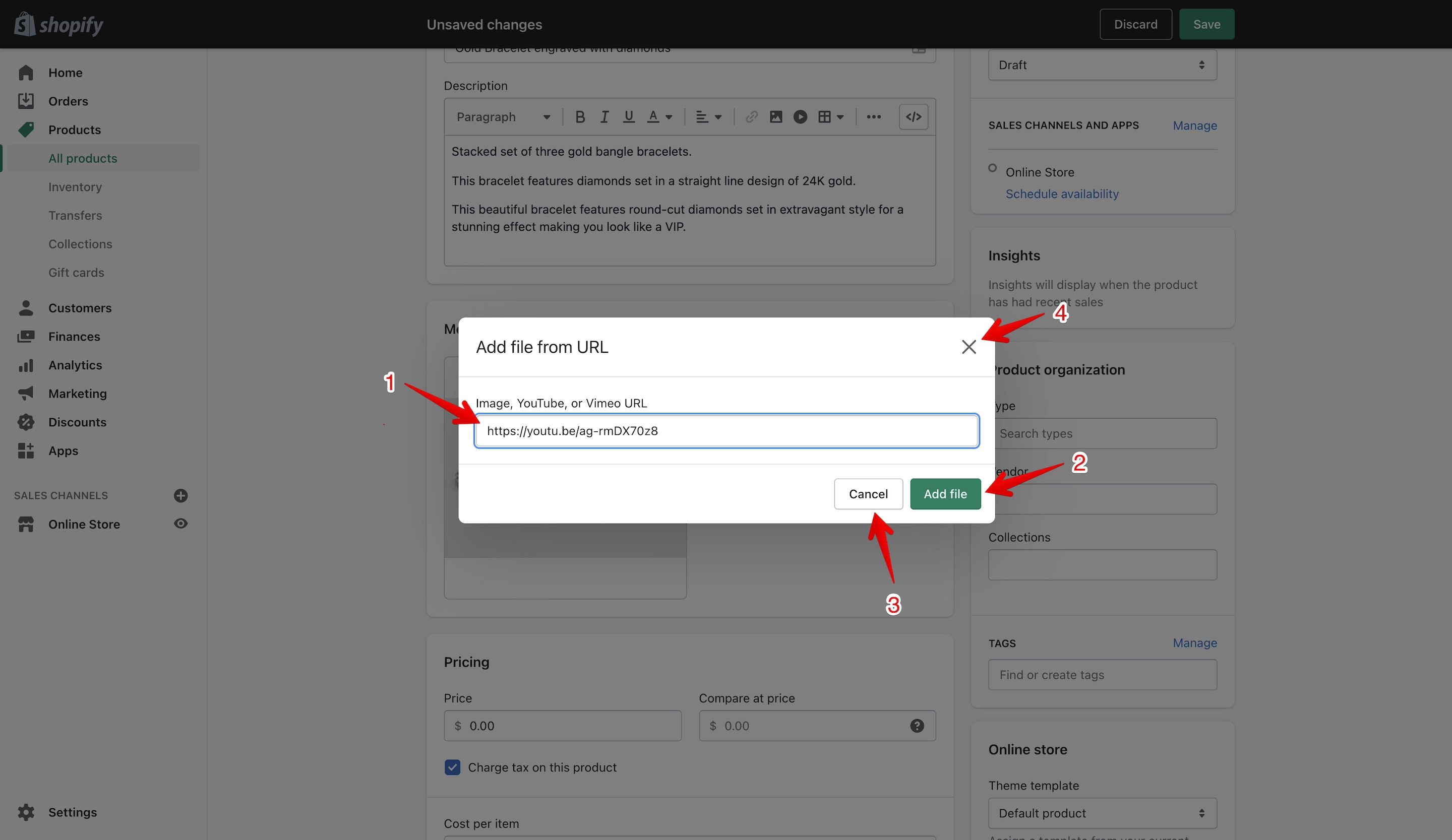Screen dimensions: 1452x840
Task: Click the Vendor input field
Action: [x=1102, y=499]
